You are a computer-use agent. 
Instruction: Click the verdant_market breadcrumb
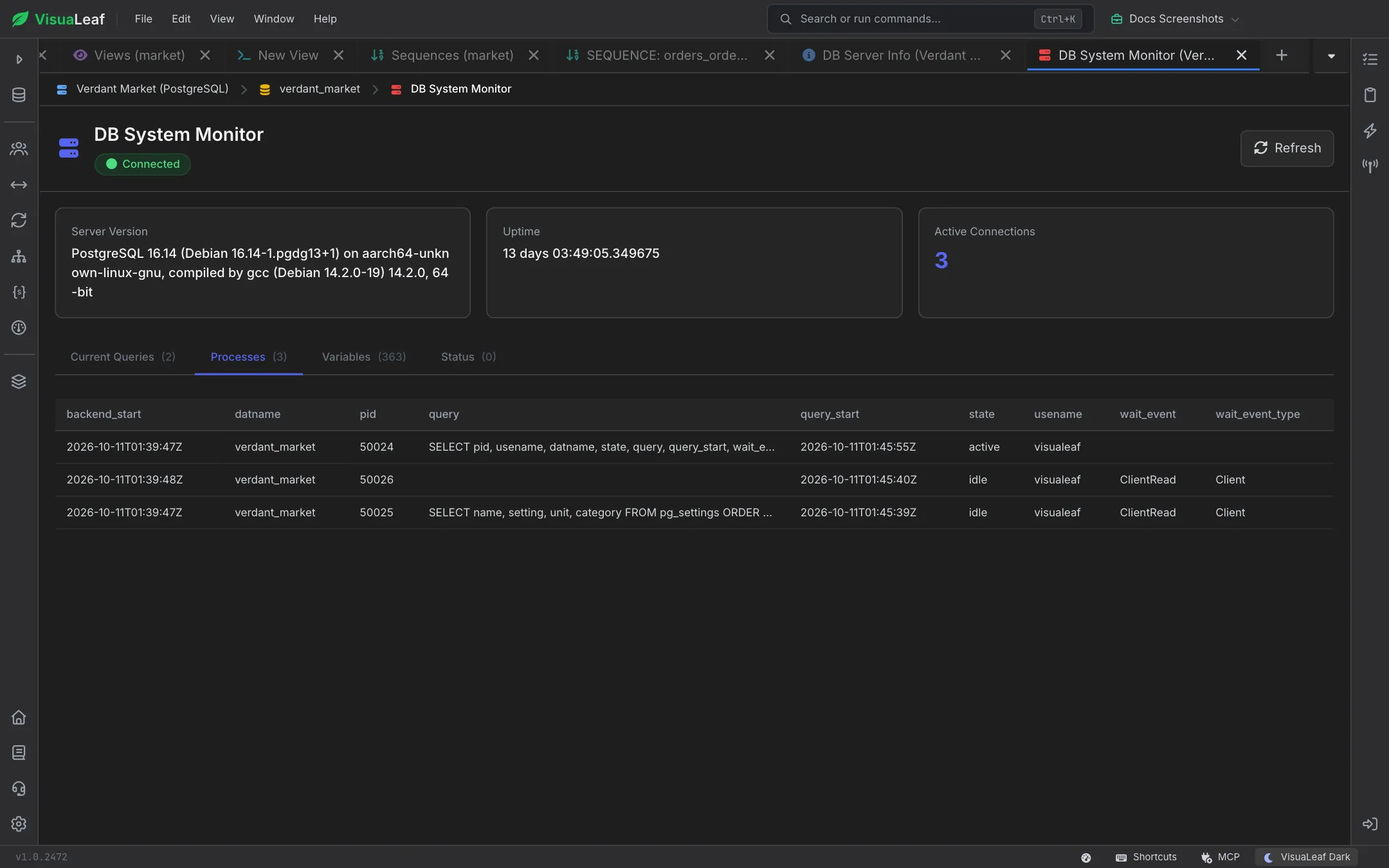pos(320,89)
